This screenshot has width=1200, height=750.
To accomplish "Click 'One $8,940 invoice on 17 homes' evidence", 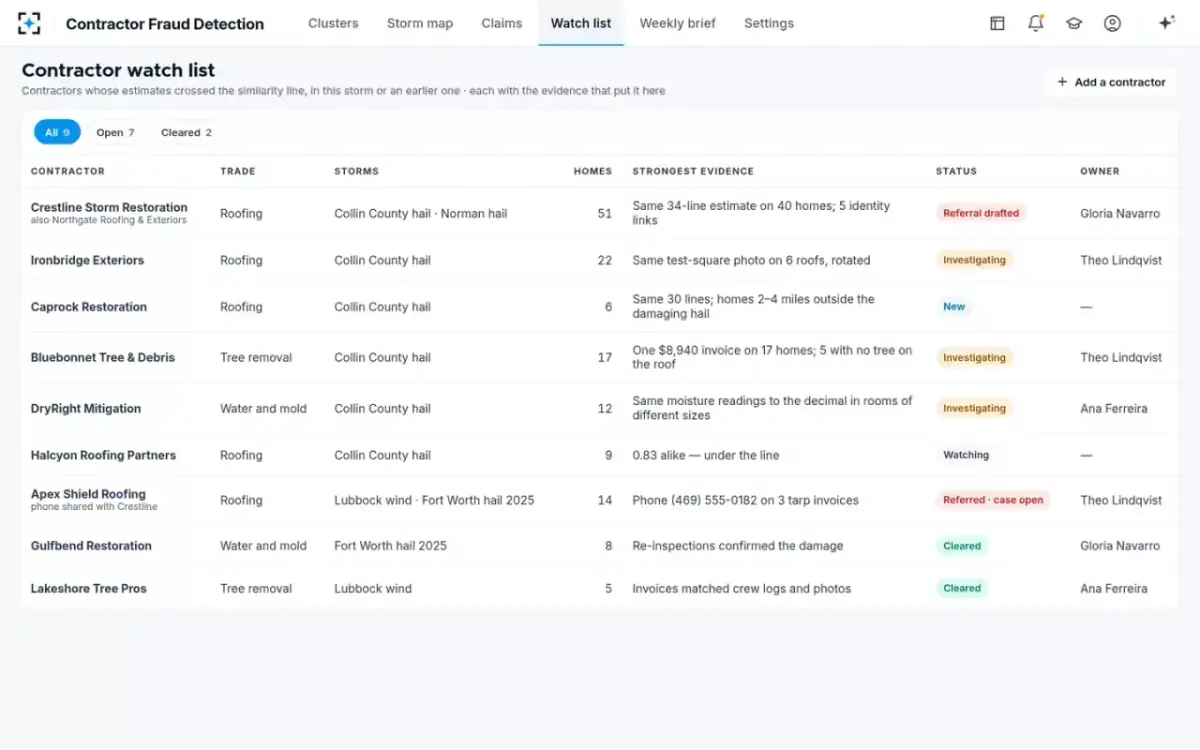I will 772,357.
